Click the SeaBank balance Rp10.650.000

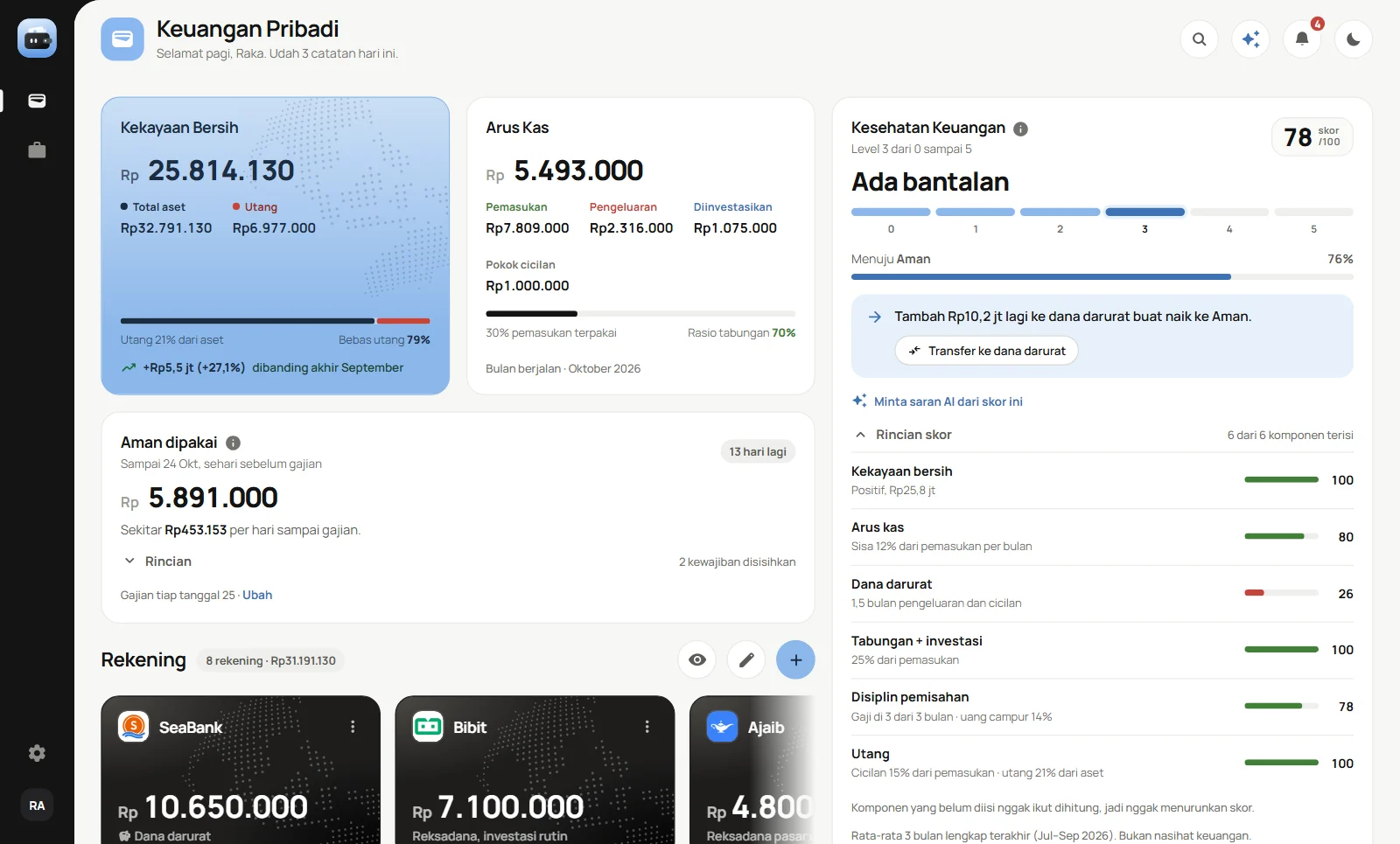213,807
